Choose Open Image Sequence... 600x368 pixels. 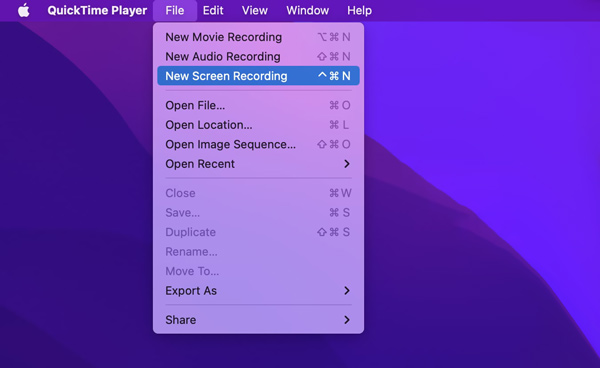[258, 144]
